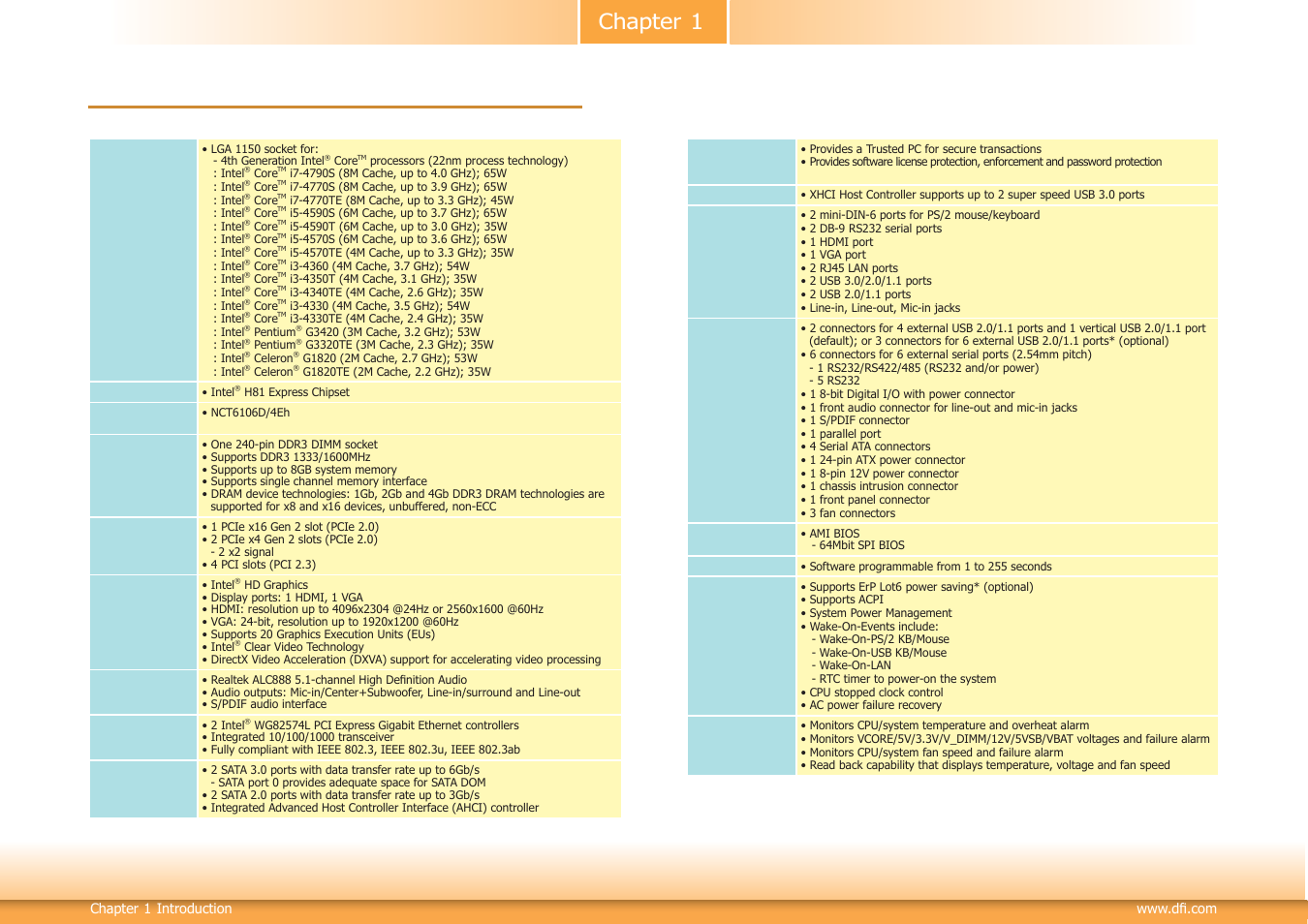Click '1 24-pin ATX power connector'

pos(883,460)
